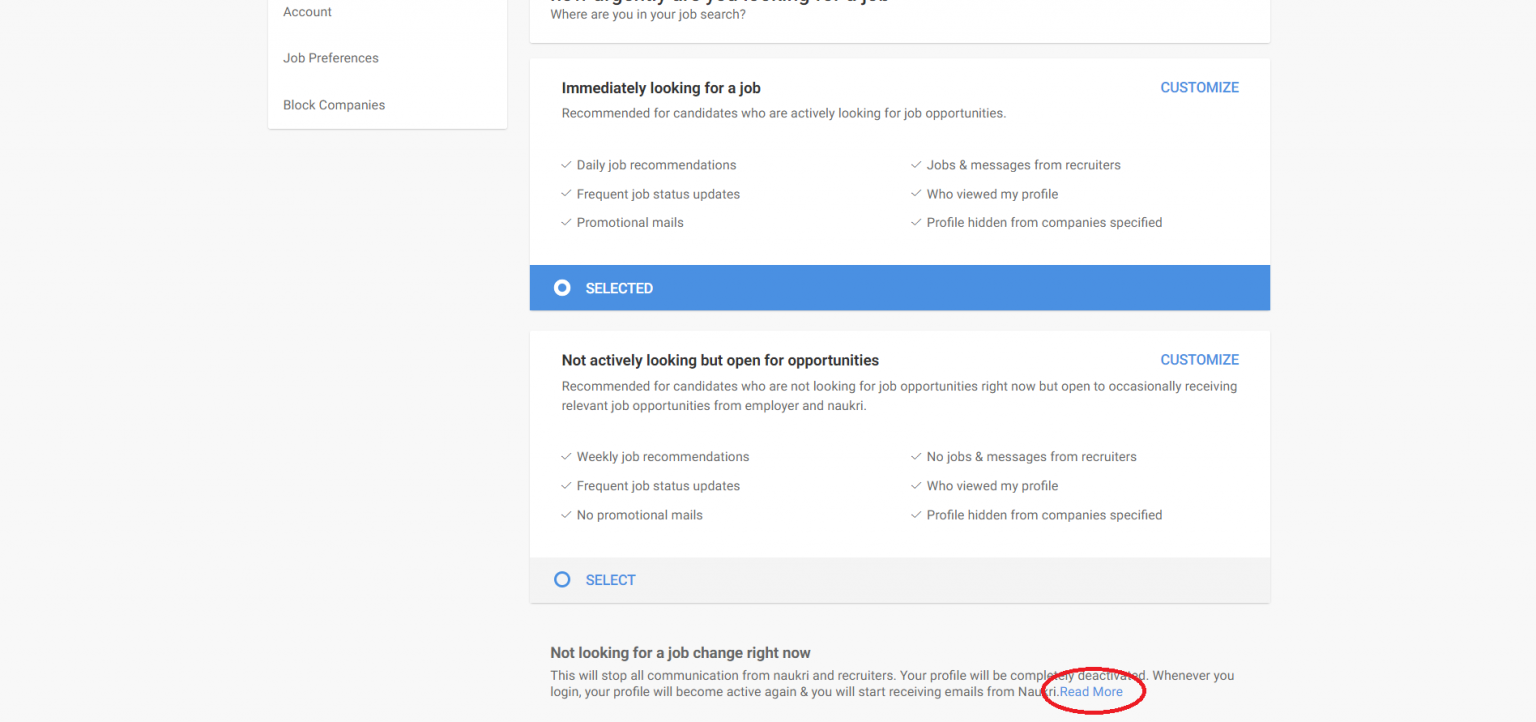This screenshot has height=722, width=1536.
Task: Click checkmark next to Promotional mails
Action: coord(566,222)
